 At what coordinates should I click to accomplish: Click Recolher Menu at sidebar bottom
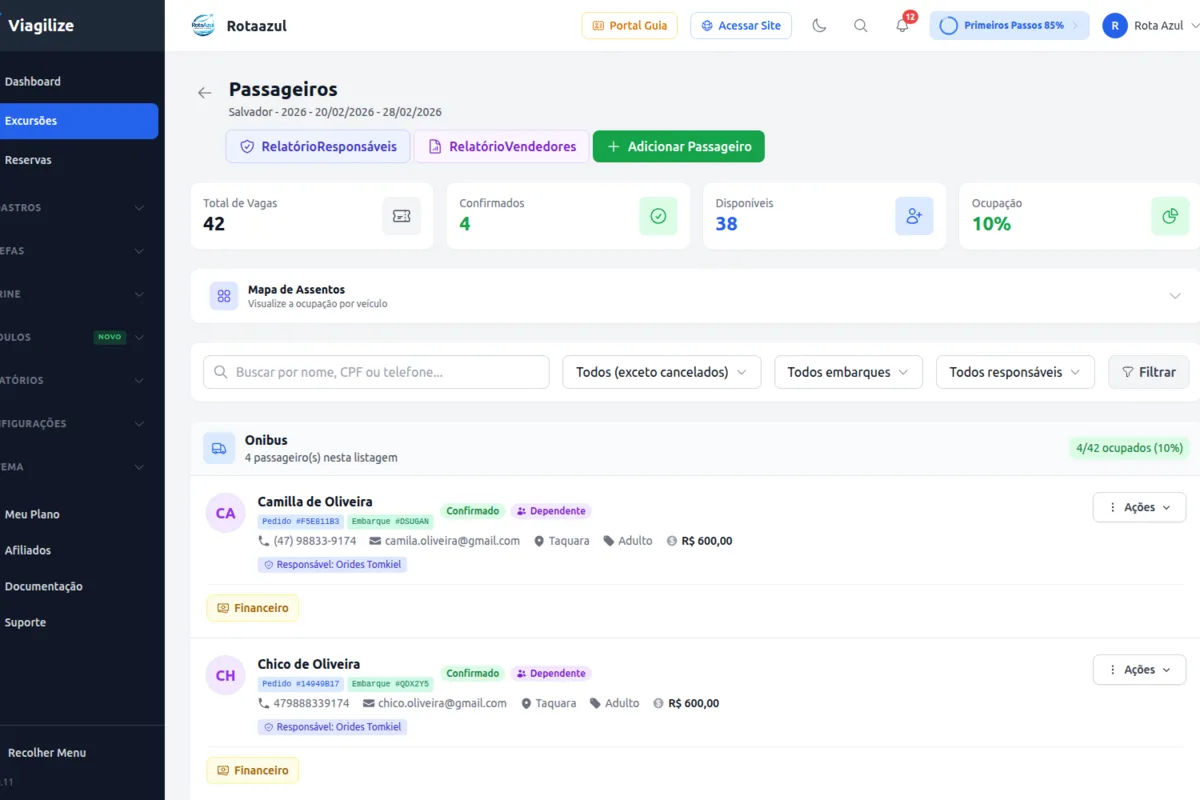coord(47,752)
